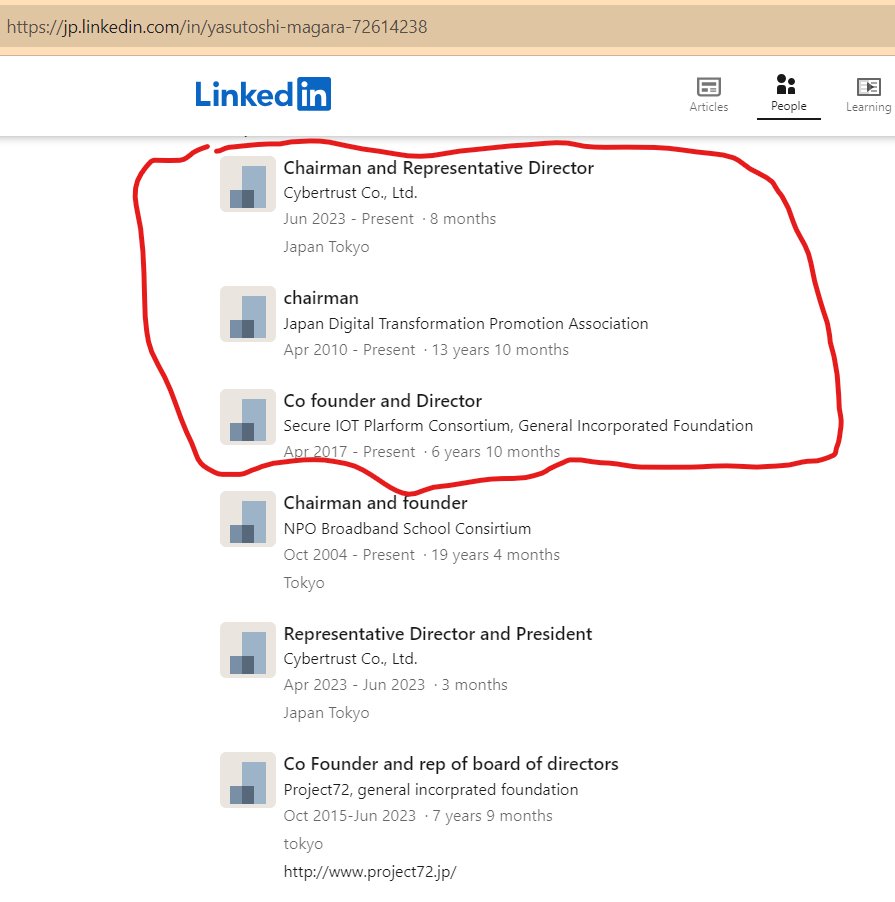Viewport: 895px width, 902px height.
Task: Click 'Co founder and Director' title
Action: [x=383, y=400]
